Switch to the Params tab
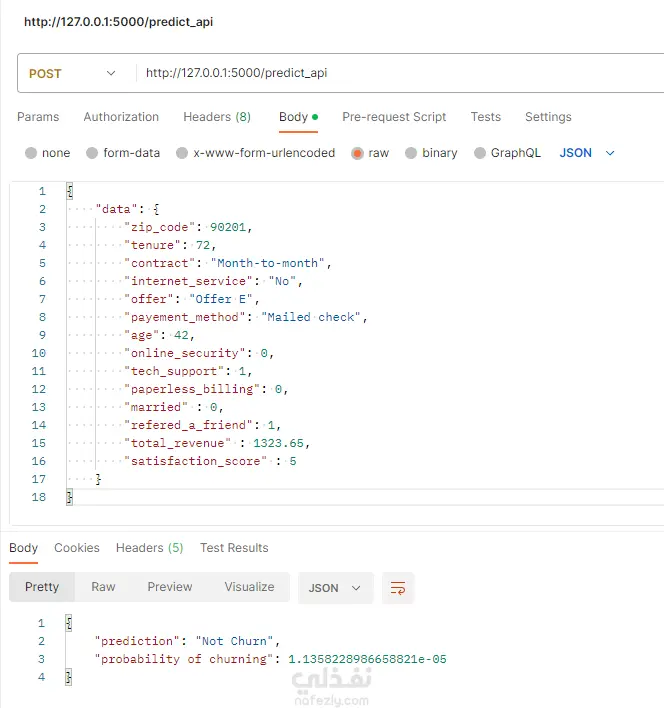This screenshot has width=664, height=708. (x=38, y=117)
